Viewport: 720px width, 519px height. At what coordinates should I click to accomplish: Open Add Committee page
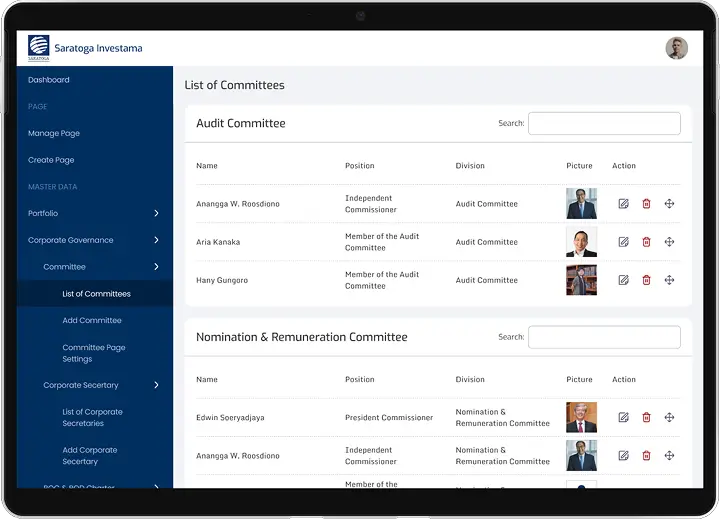point(92,321)
